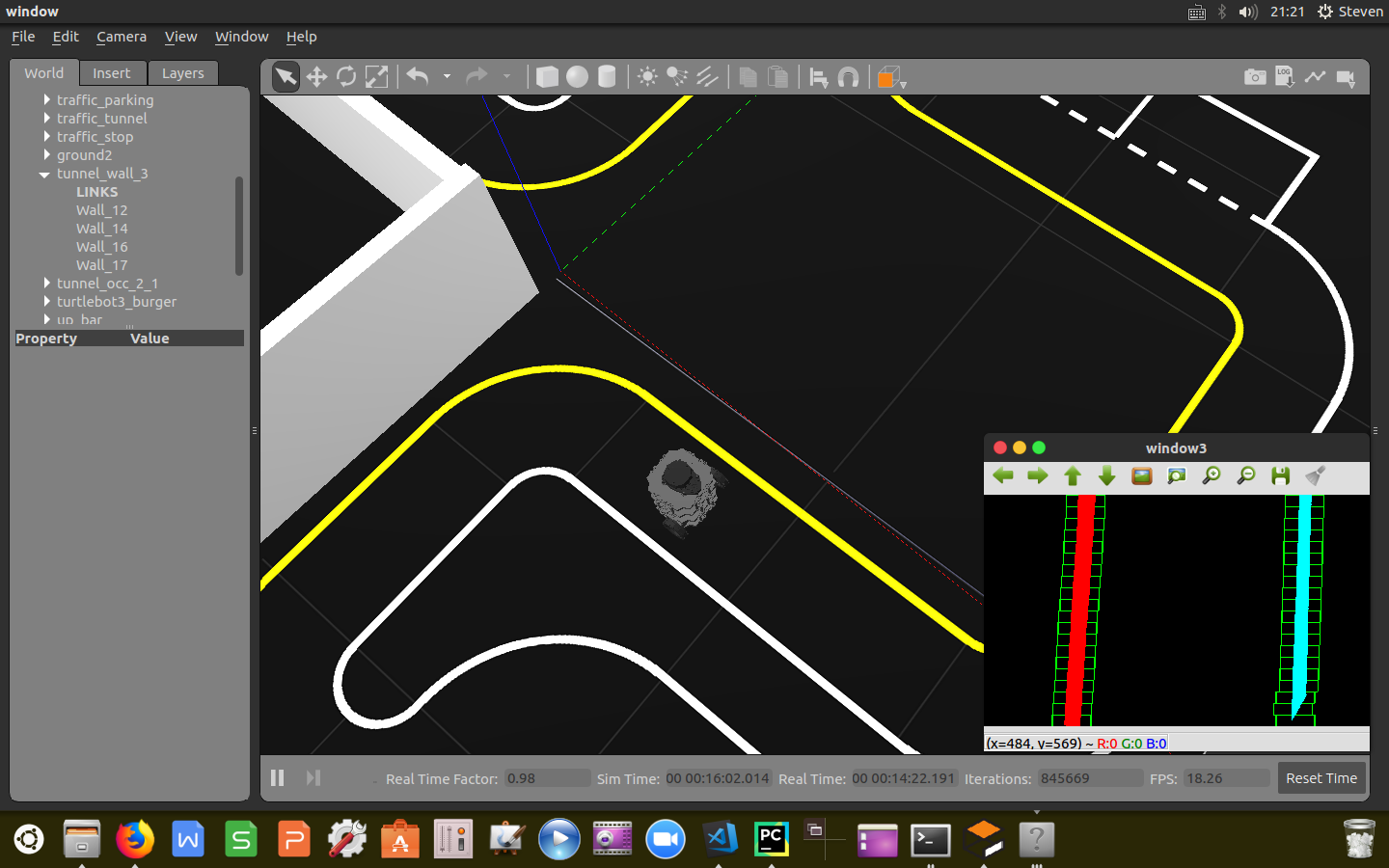Click down arrow in window3

1107,475
